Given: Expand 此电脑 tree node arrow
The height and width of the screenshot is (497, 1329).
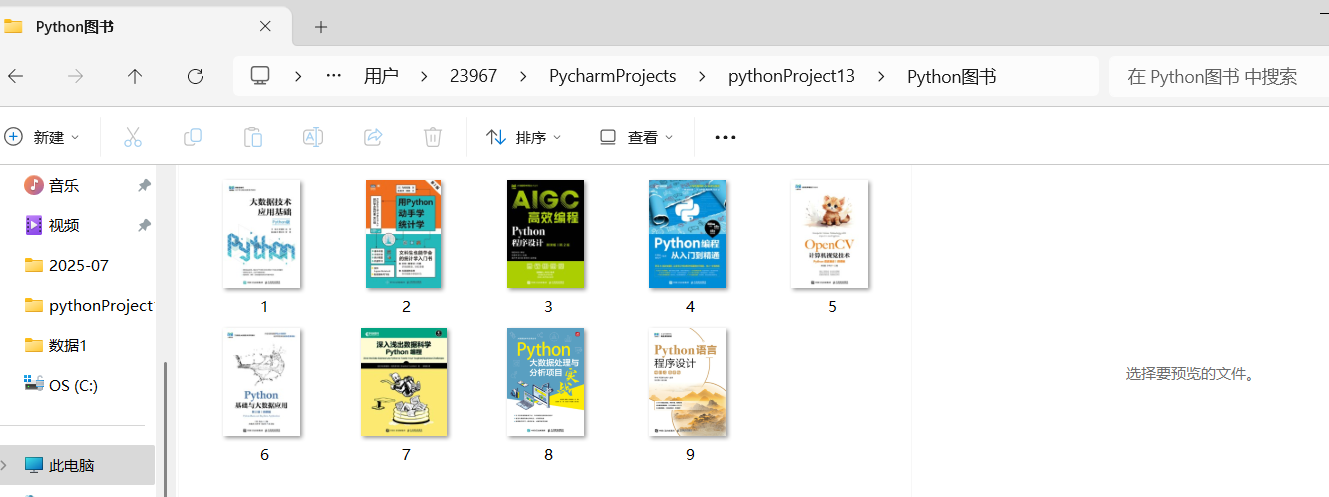Looking at the screenshot, I should tap(5, 465).
